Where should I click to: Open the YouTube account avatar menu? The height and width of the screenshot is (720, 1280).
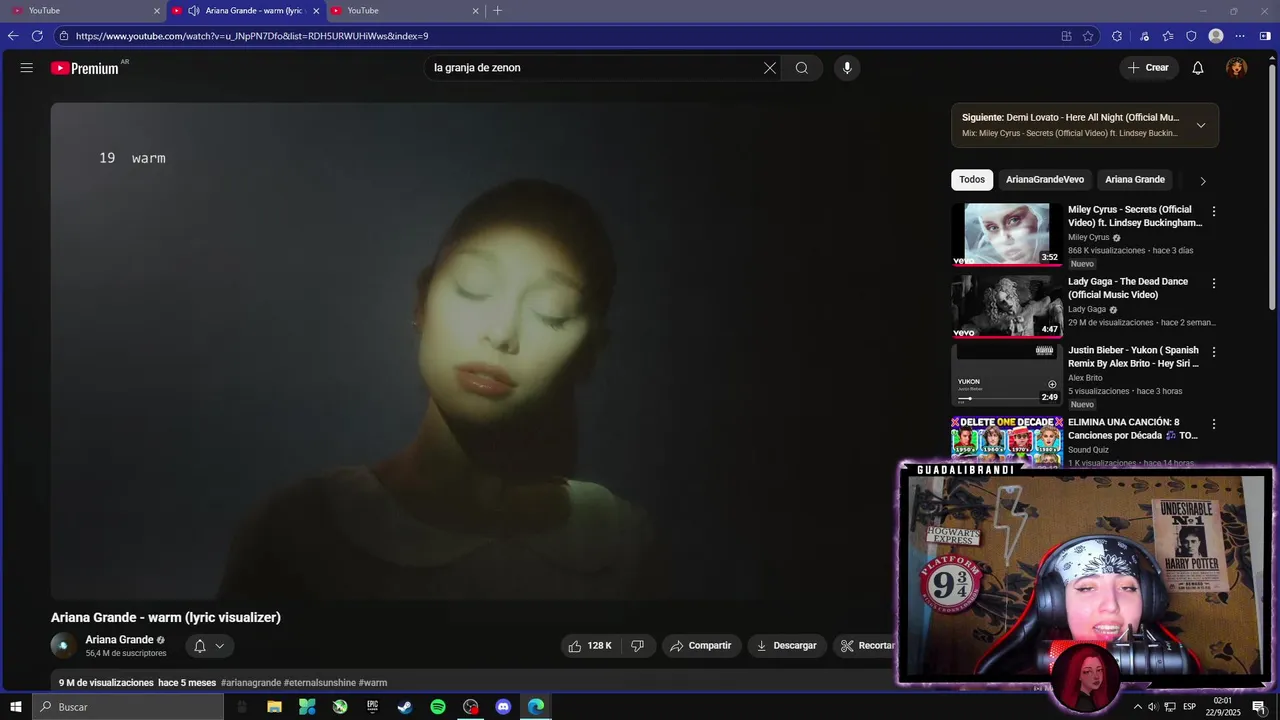(x=1237, y=68)
